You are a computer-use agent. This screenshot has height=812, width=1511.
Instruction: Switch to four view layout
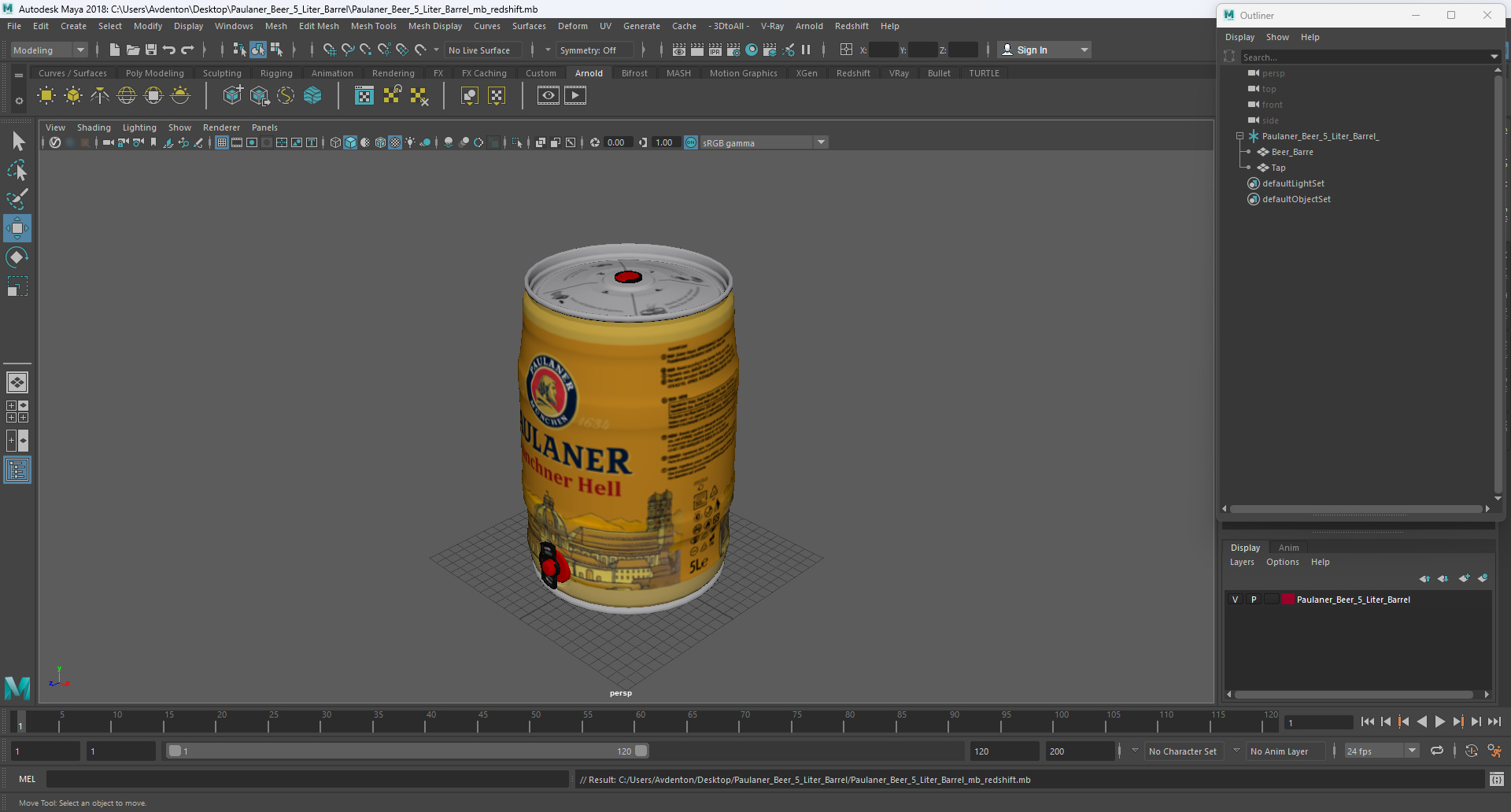click(x=17, y=412)
